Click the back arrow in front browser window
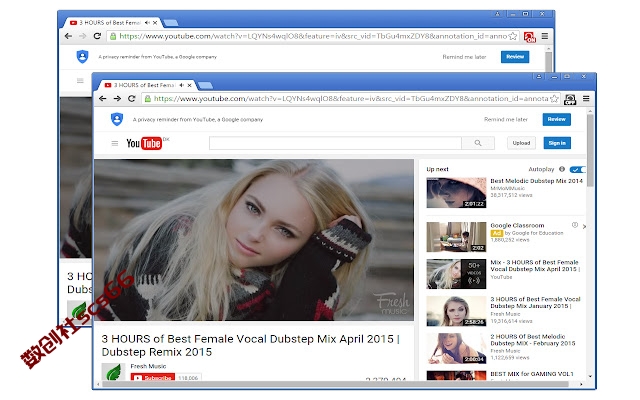 click(x=103, y=98)
